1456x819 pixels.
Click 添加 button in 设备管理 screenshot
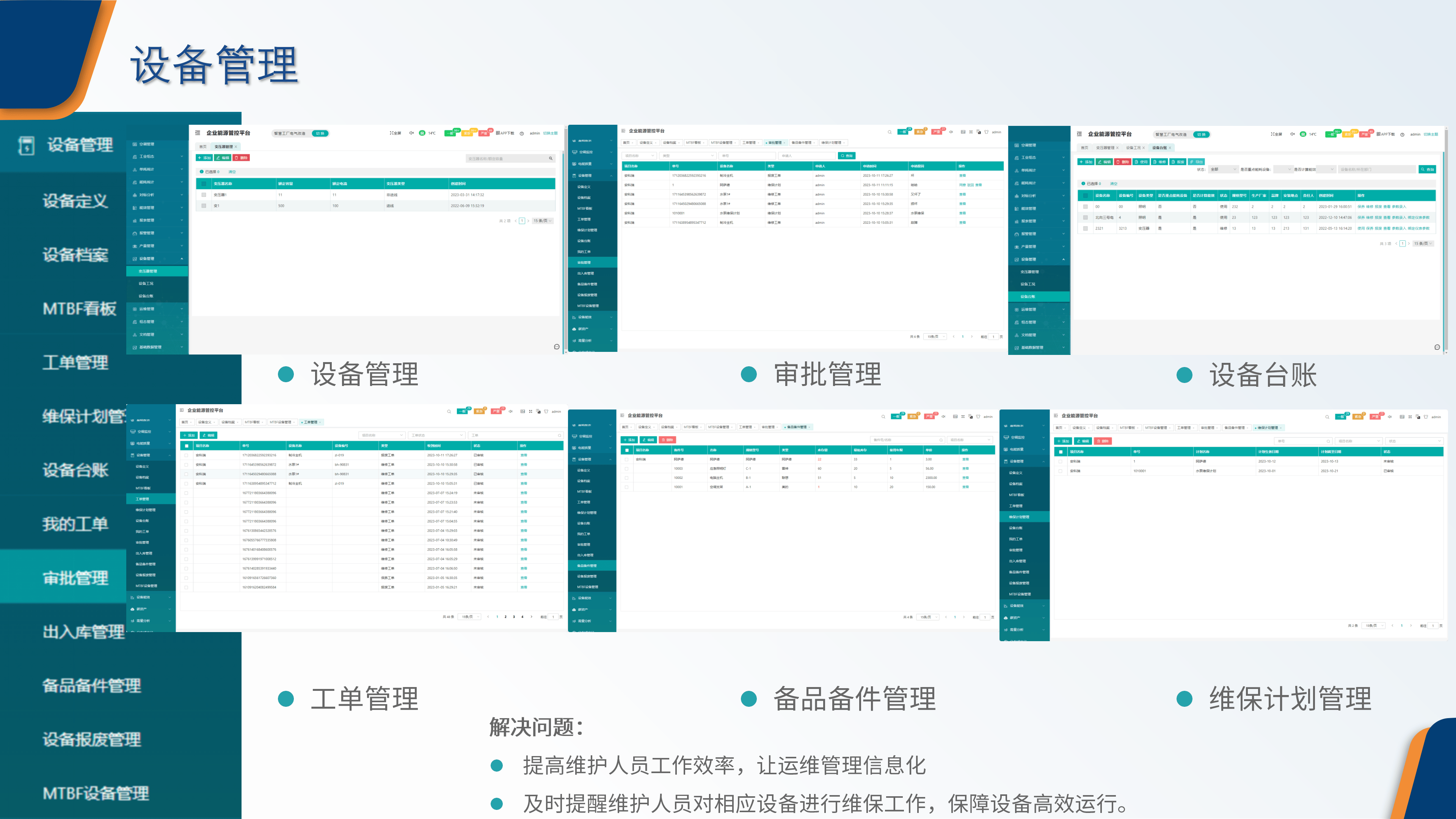pyautogui.click(x=204, y=158)
